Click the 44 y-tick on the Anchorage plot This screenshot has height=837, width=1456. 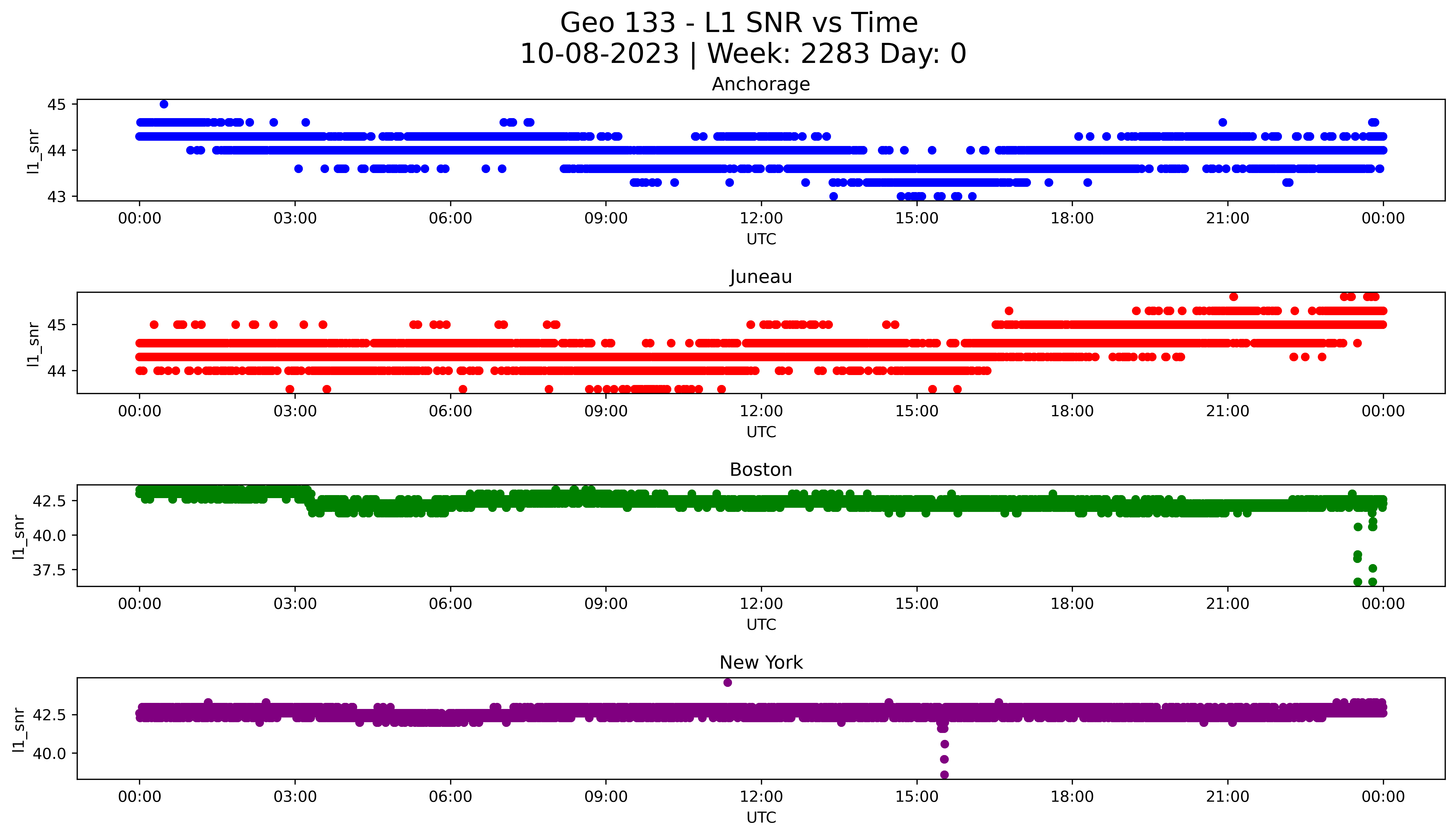click(57, 151)
